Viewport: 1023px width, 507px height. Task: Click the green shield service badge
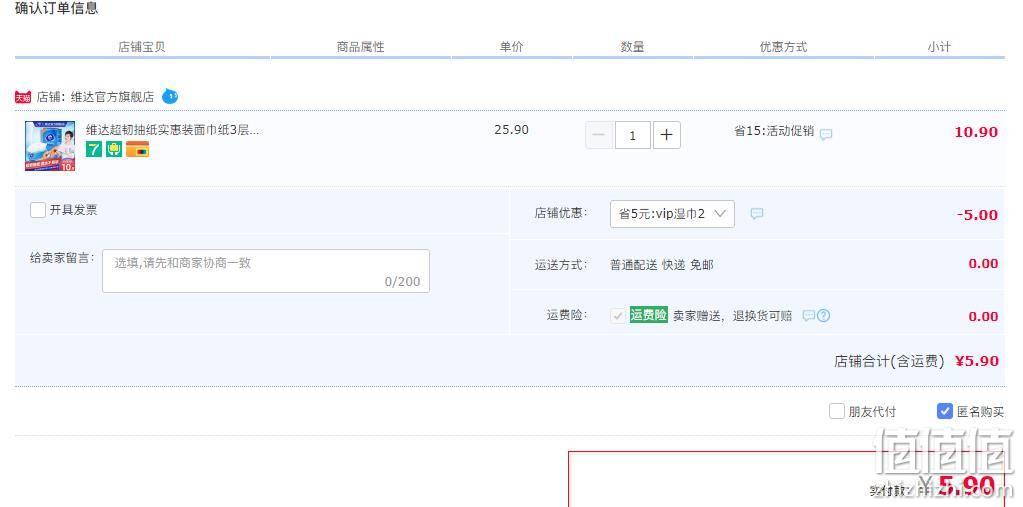coord(114,149)
